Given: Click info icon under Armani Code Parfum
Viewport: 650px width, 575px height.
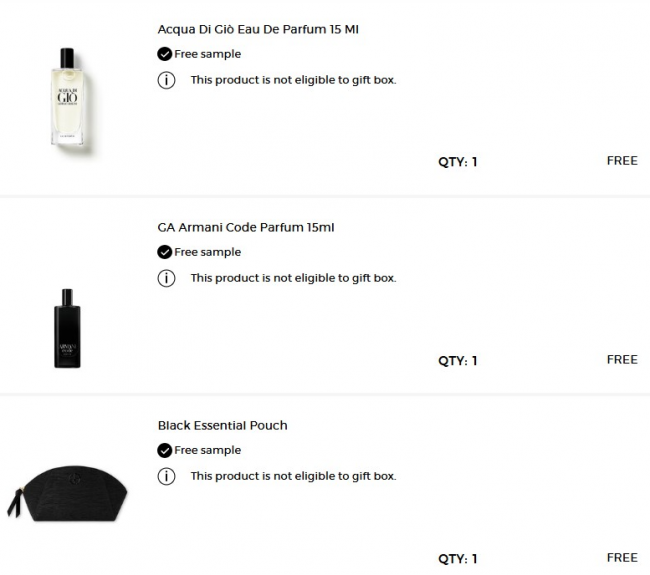Looking at the screenshot, I should pyautogui.click(x=166, y=278).
